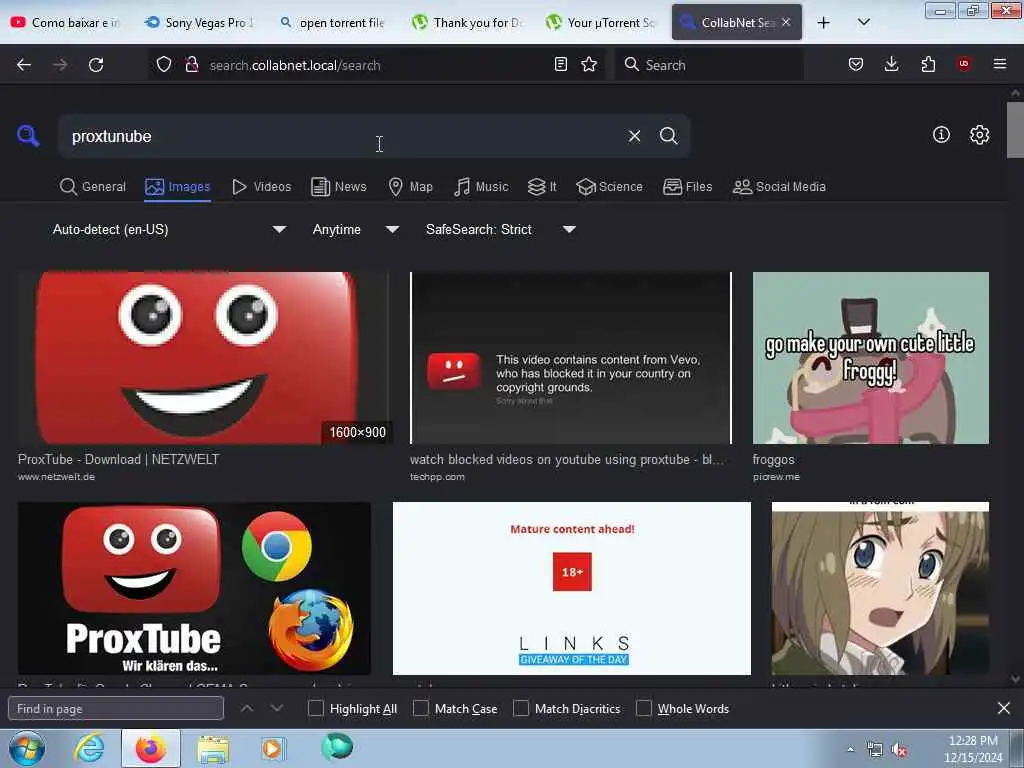Submit the search with magnifier button
This screenshot has height=768, width=1024.
[x=668, y=136]
